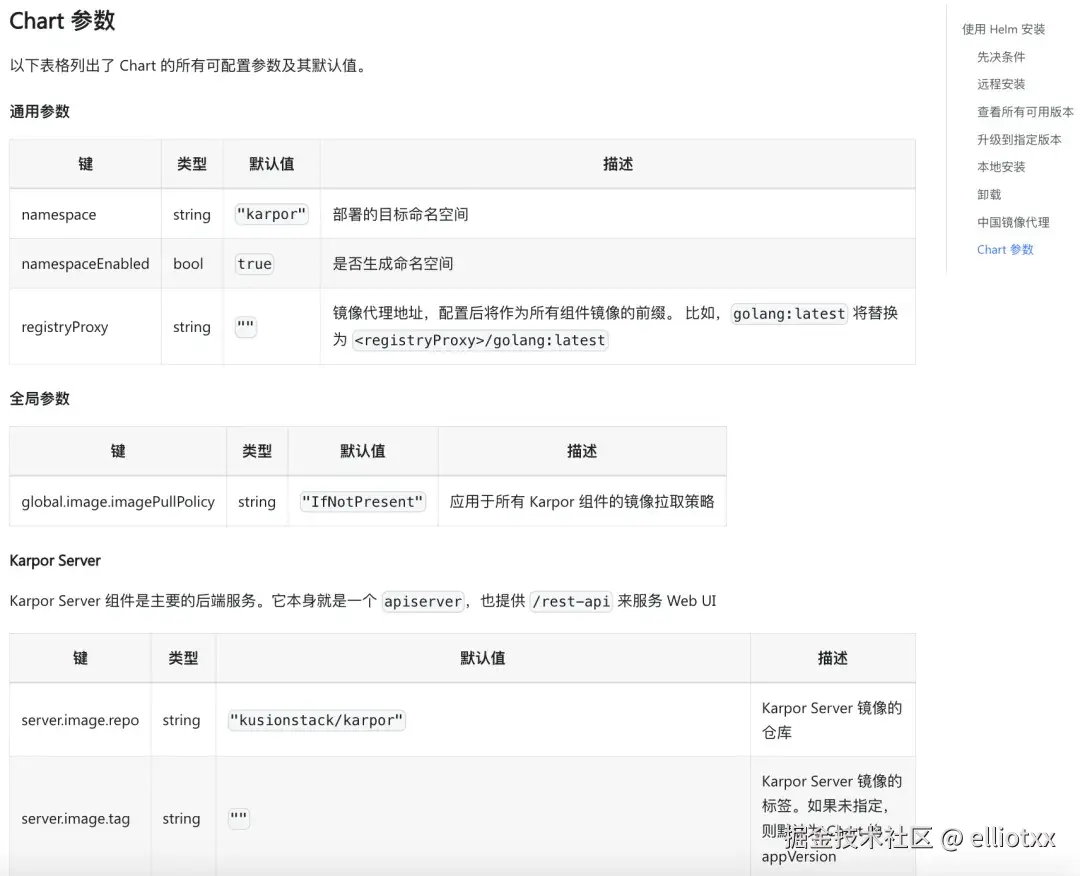Go to '远程安装' sidebar link
The image size is (1080, 876).
[1001, 84]
